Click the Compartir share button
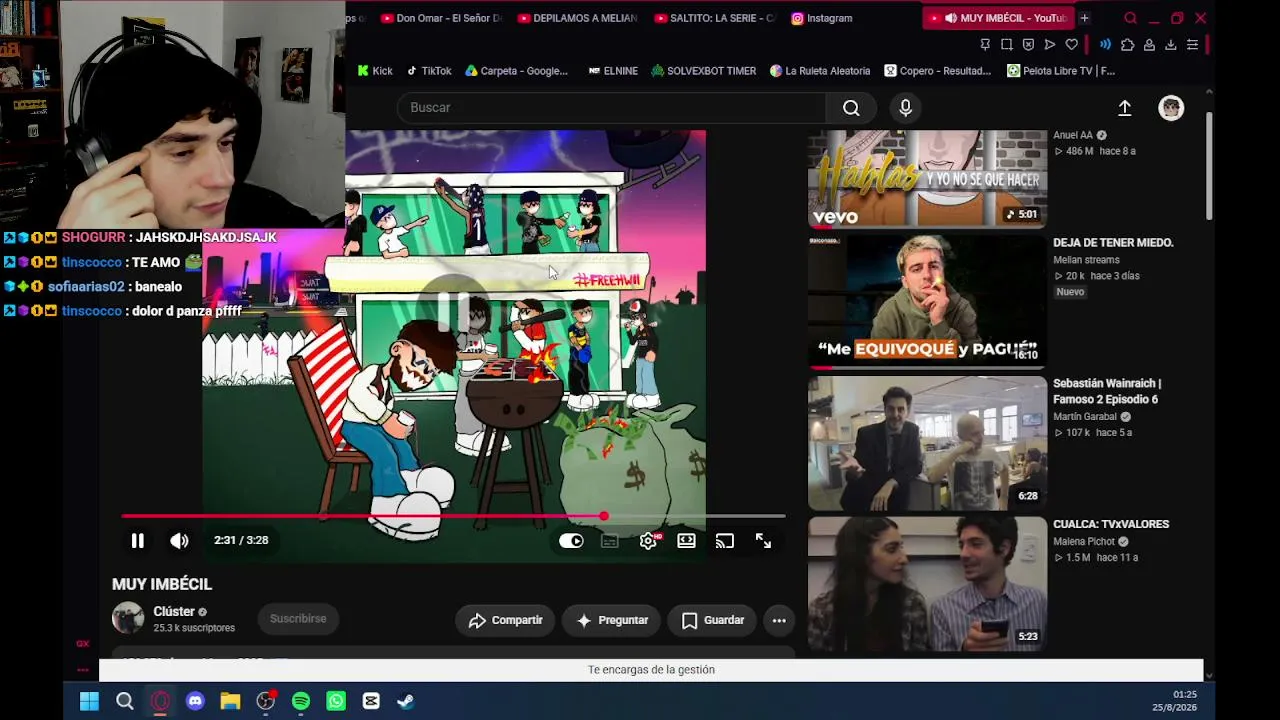The height and width of the screenshot is (720, 1280). (505, 620)
